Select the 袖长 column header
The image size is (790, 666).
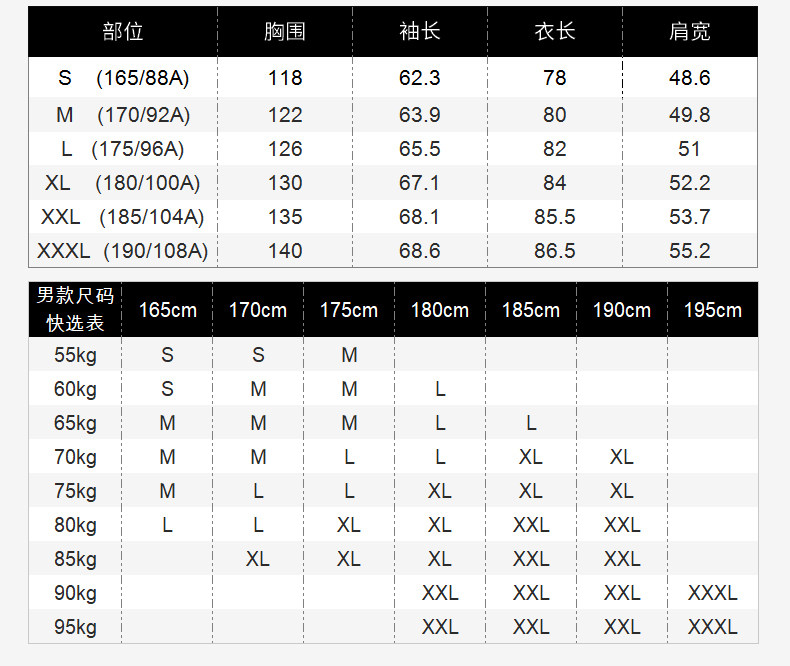(x=420, y=32)
